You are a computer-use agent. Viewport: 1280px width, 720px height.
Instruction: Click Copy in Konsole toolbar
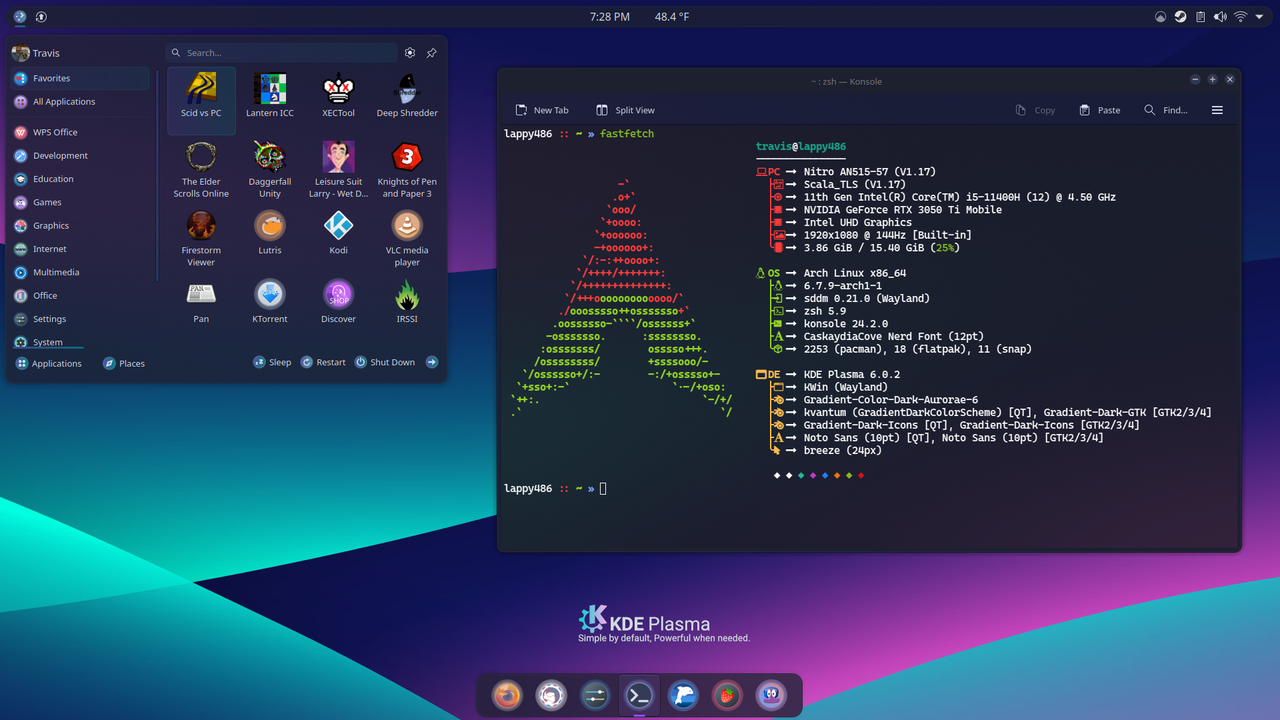click(x=1035, y=110)
